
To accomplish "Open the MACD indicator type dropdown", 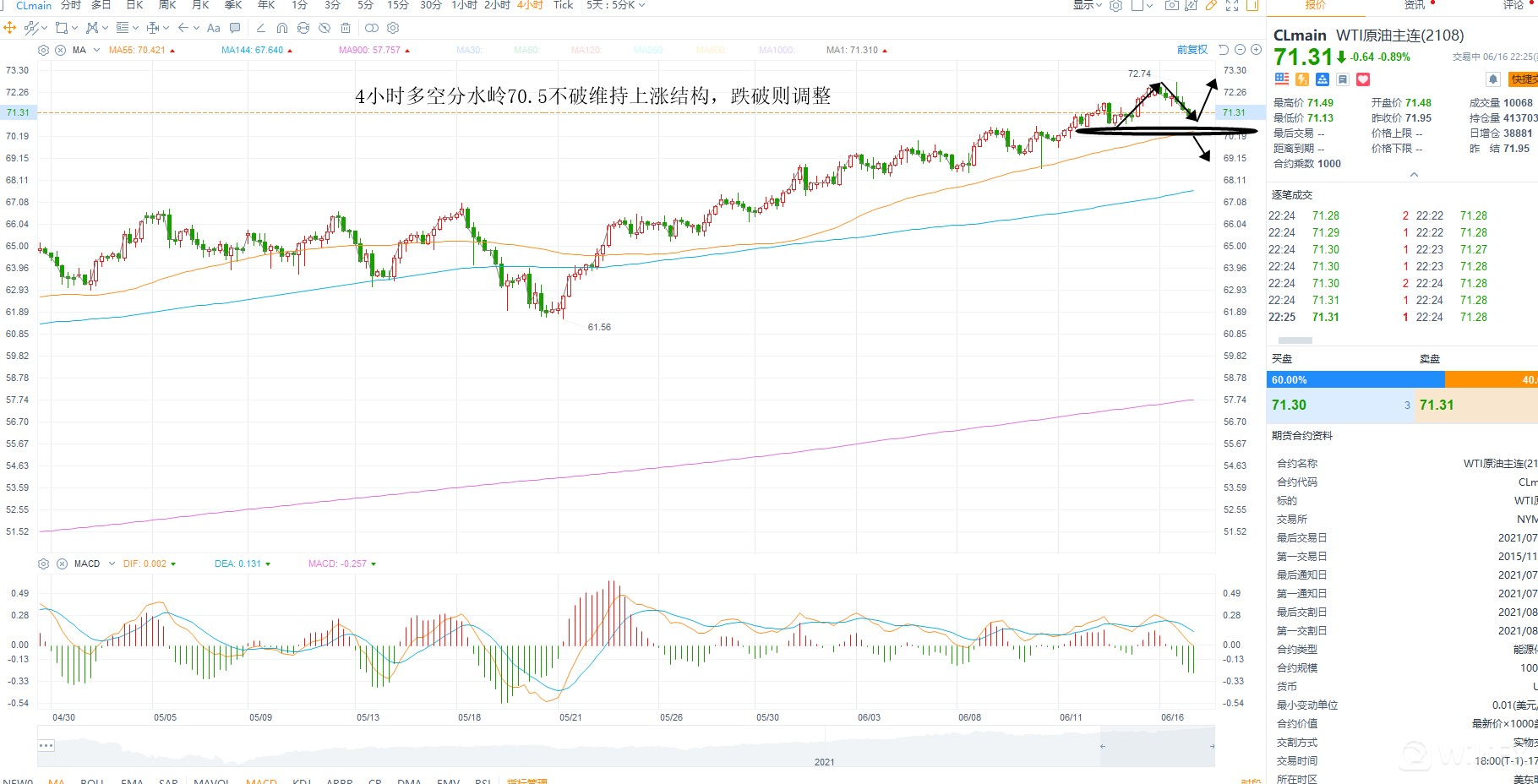I will pos(112,563).
